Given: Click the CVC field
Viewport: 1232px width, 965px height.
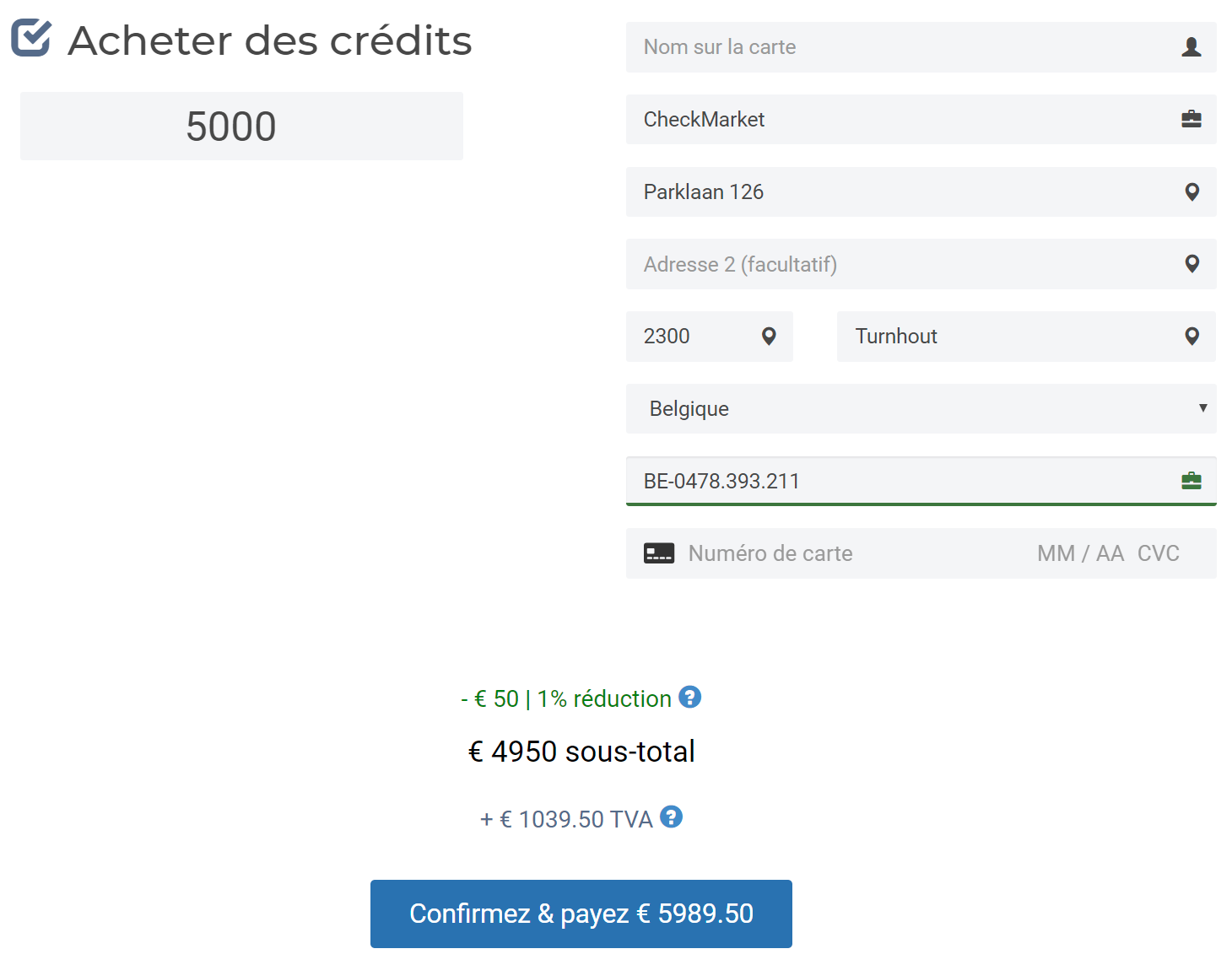Looking at the screenshot, I should (1159, 553).
